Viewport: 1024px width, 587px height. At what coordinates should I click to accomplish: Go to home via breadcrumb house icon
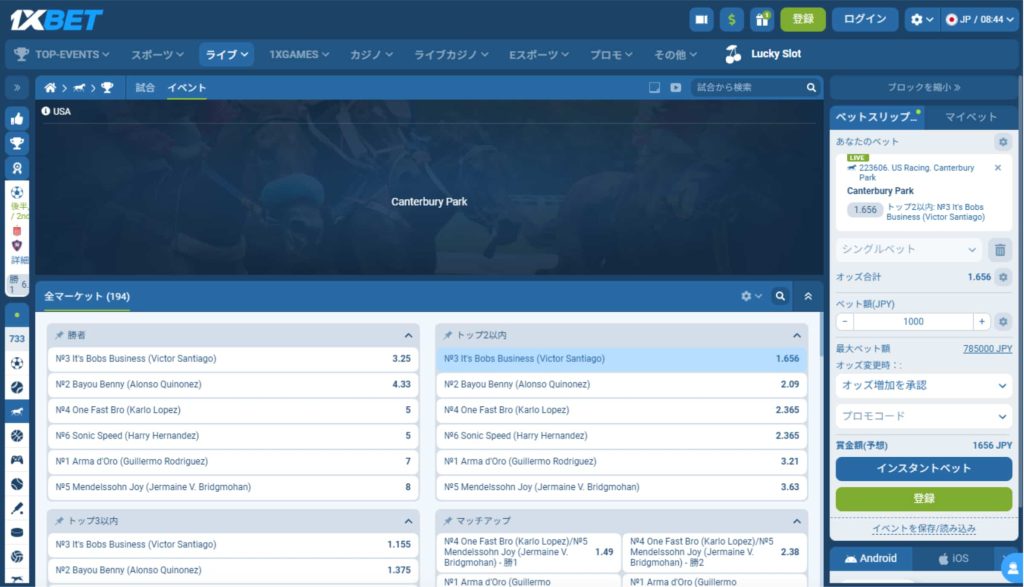coord(50,87)
